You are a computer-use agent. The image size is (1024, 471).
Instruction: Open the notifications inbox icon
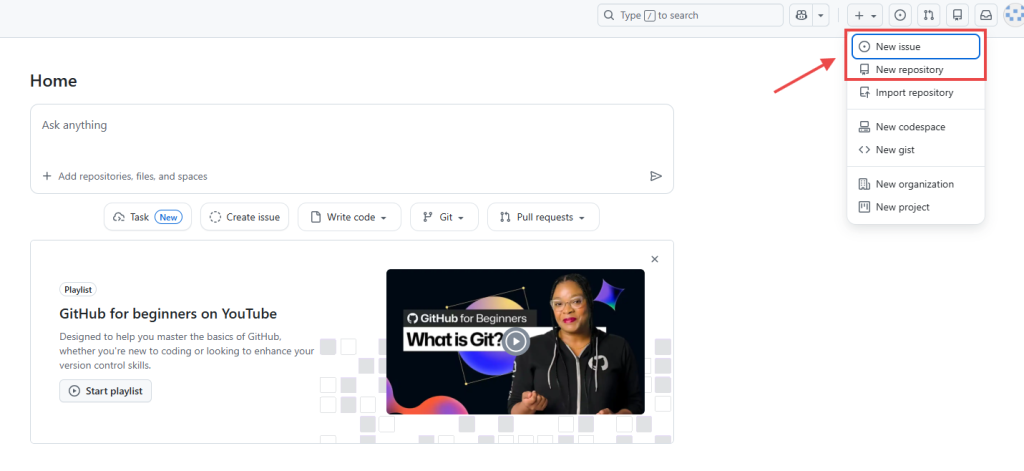[986, 15]
